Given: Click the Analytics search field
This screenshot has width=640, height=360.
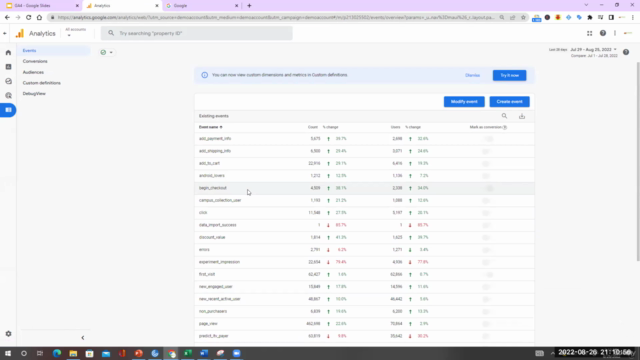Looking at the screenshot, I should 197,33.
